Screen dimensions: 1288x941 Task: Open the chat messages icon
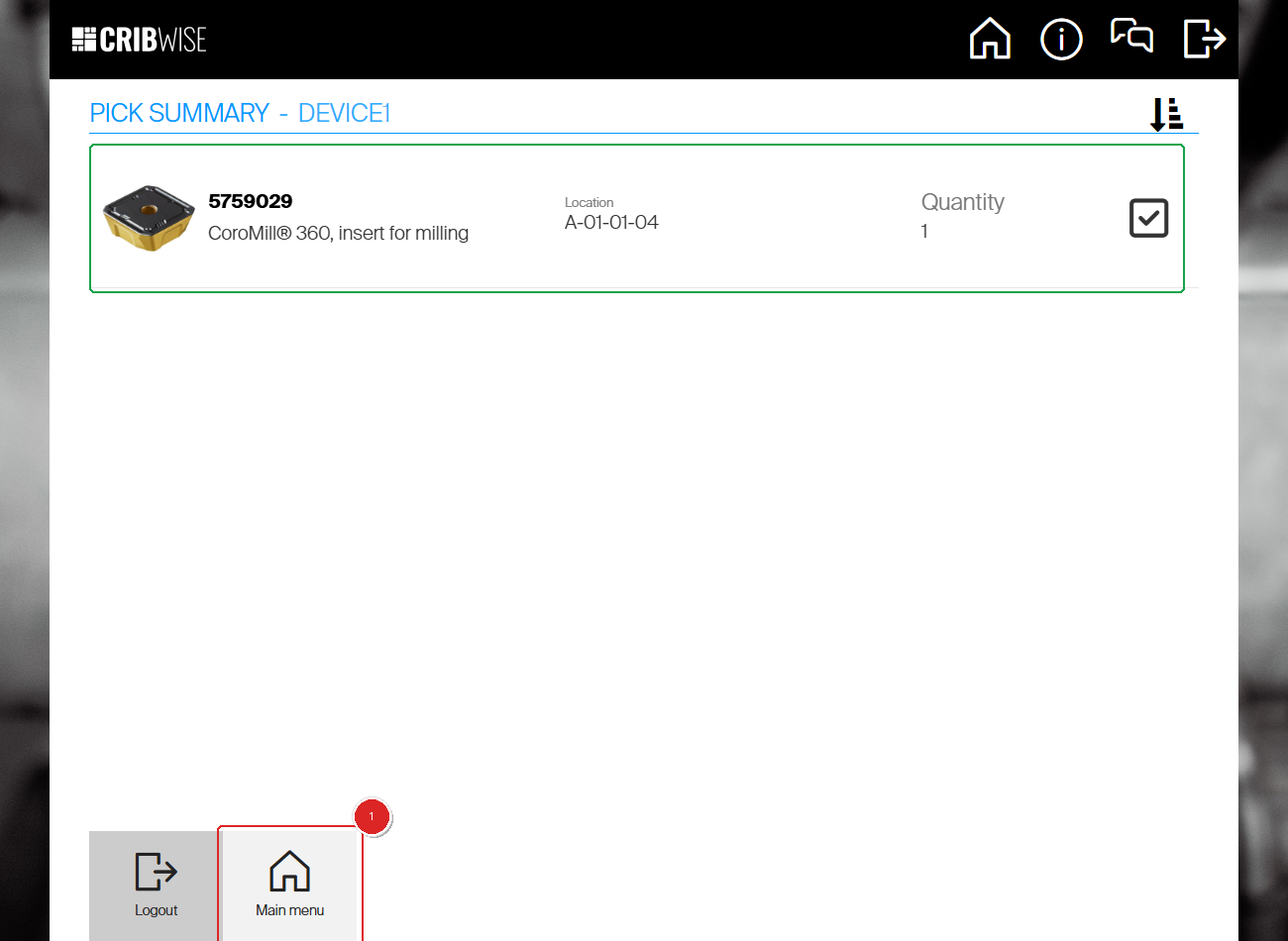(1131, 36)
